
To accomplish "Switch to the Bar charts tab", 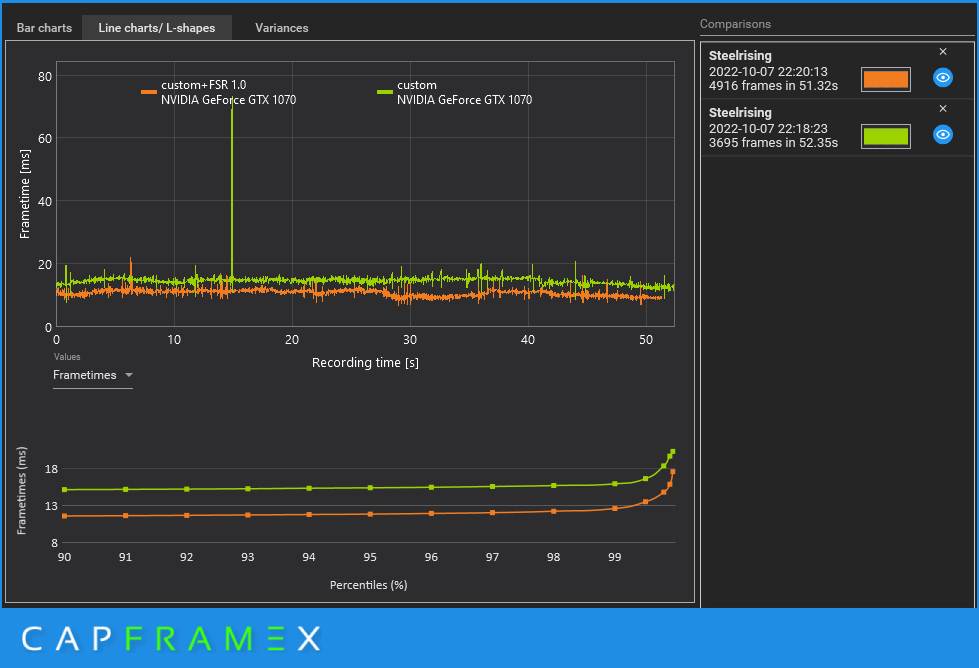I will click(x=44, y=28).
